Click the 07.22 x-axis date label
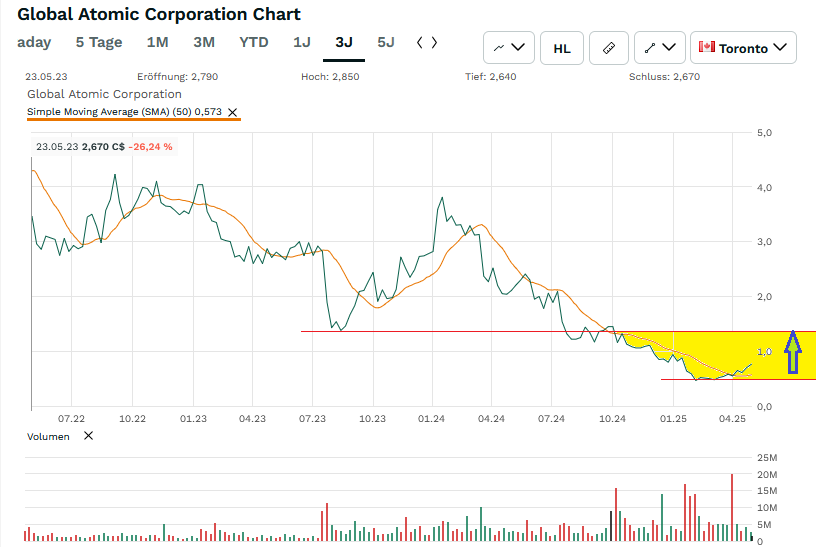 [71, 418]
